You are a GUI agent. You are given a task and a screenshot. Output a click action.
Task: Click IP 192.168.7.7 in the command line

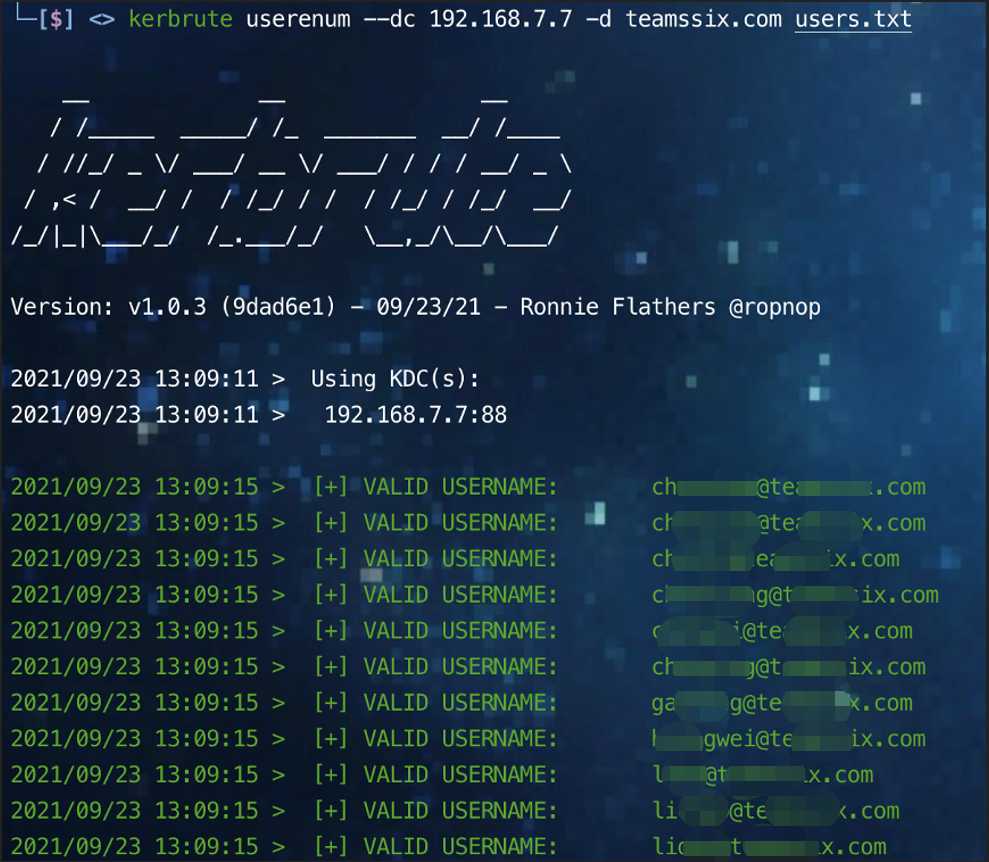coord(501,19)
